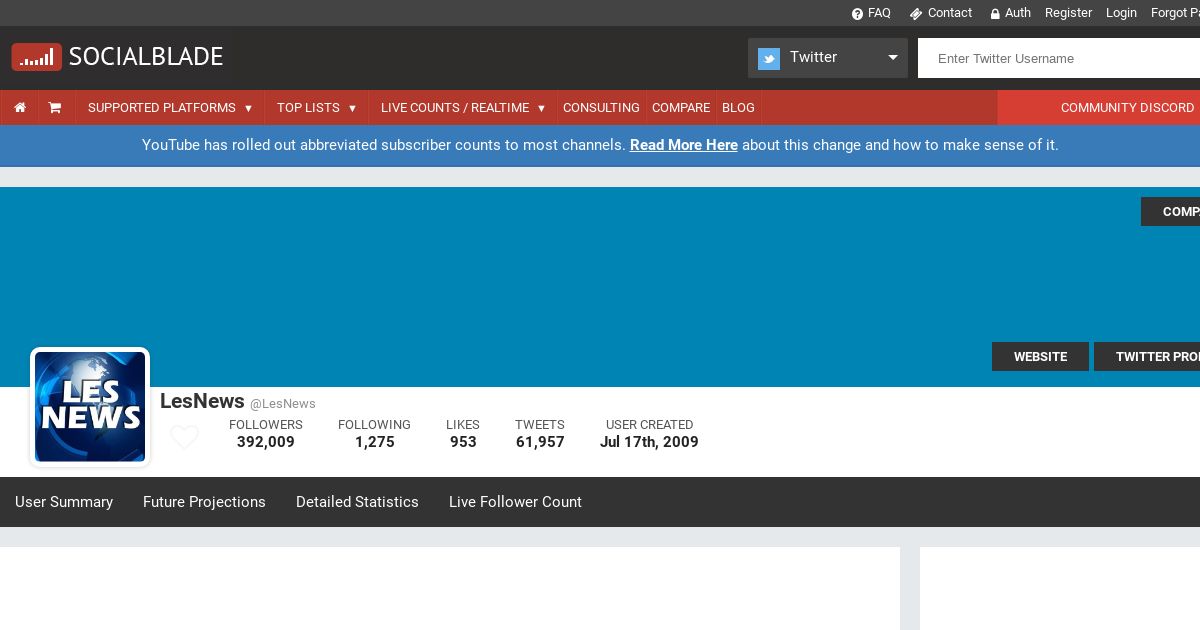The width and height of the screenshot is (1200, 630).
Task: Switch to User Summary tab
Action: pyautogui.click(x=64, y=502)
